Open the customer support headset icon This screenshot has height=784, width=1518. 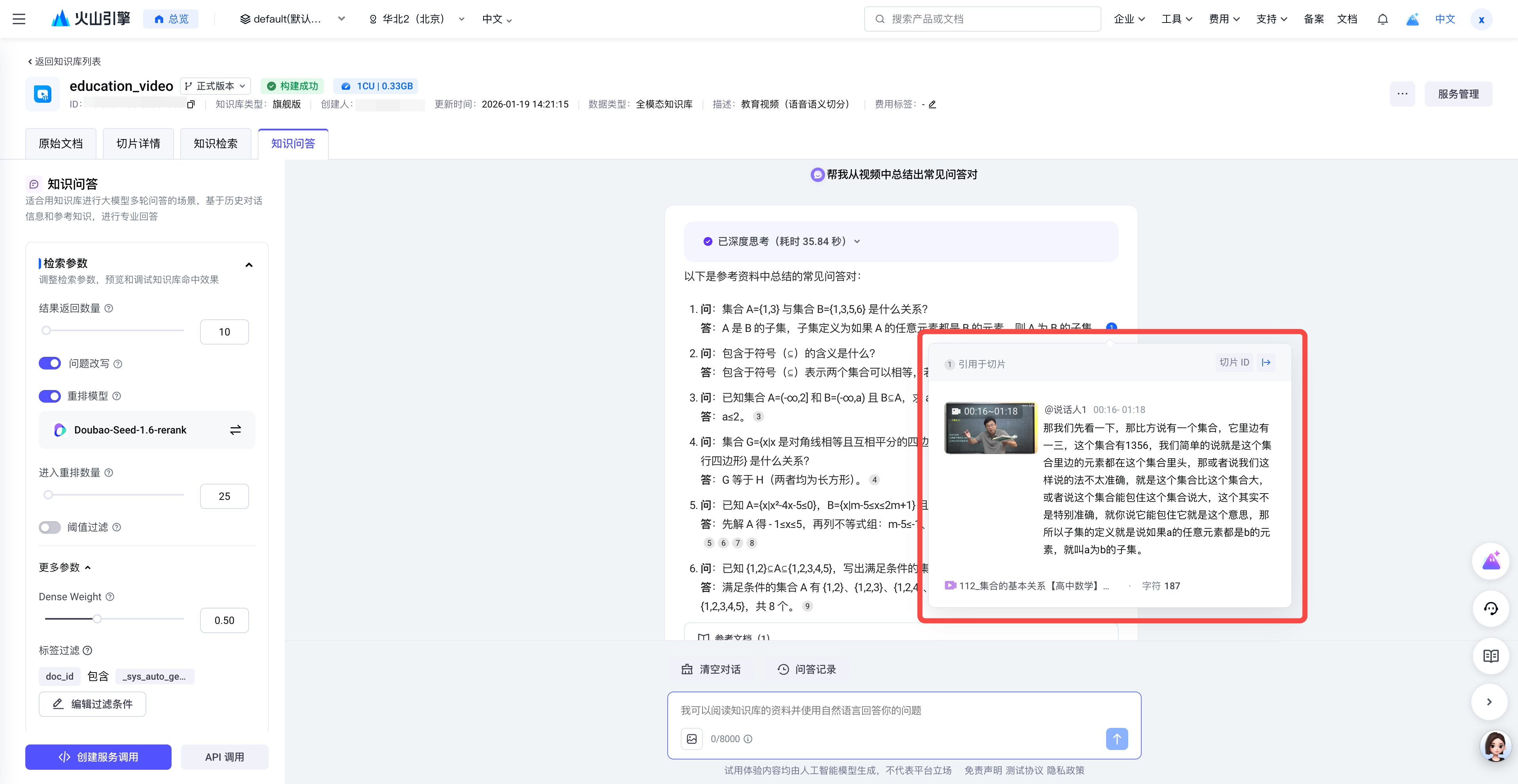pos(1490,609)
